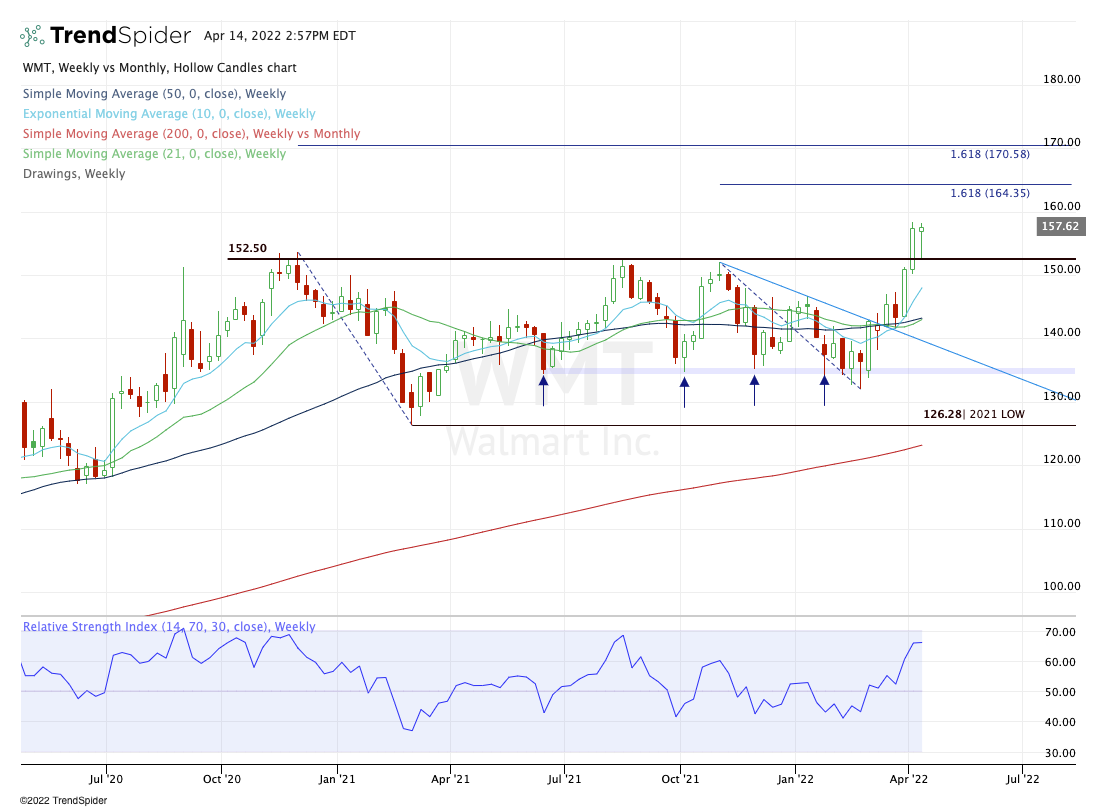This screenshot has height=810, width=1106.
Task: Click the 160.00 price axis label
Action: point(1062,206)
